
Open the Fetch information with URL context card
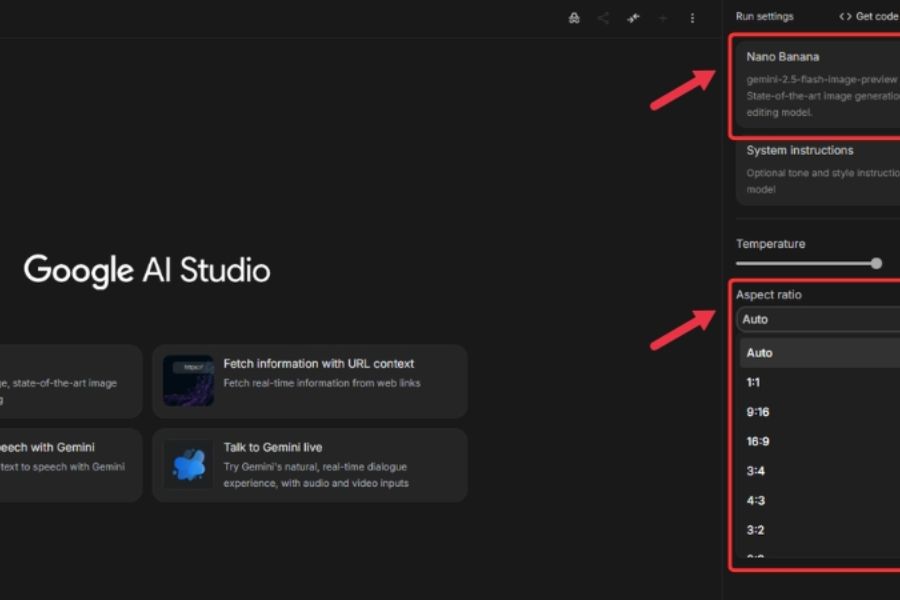tap(318, 364)
